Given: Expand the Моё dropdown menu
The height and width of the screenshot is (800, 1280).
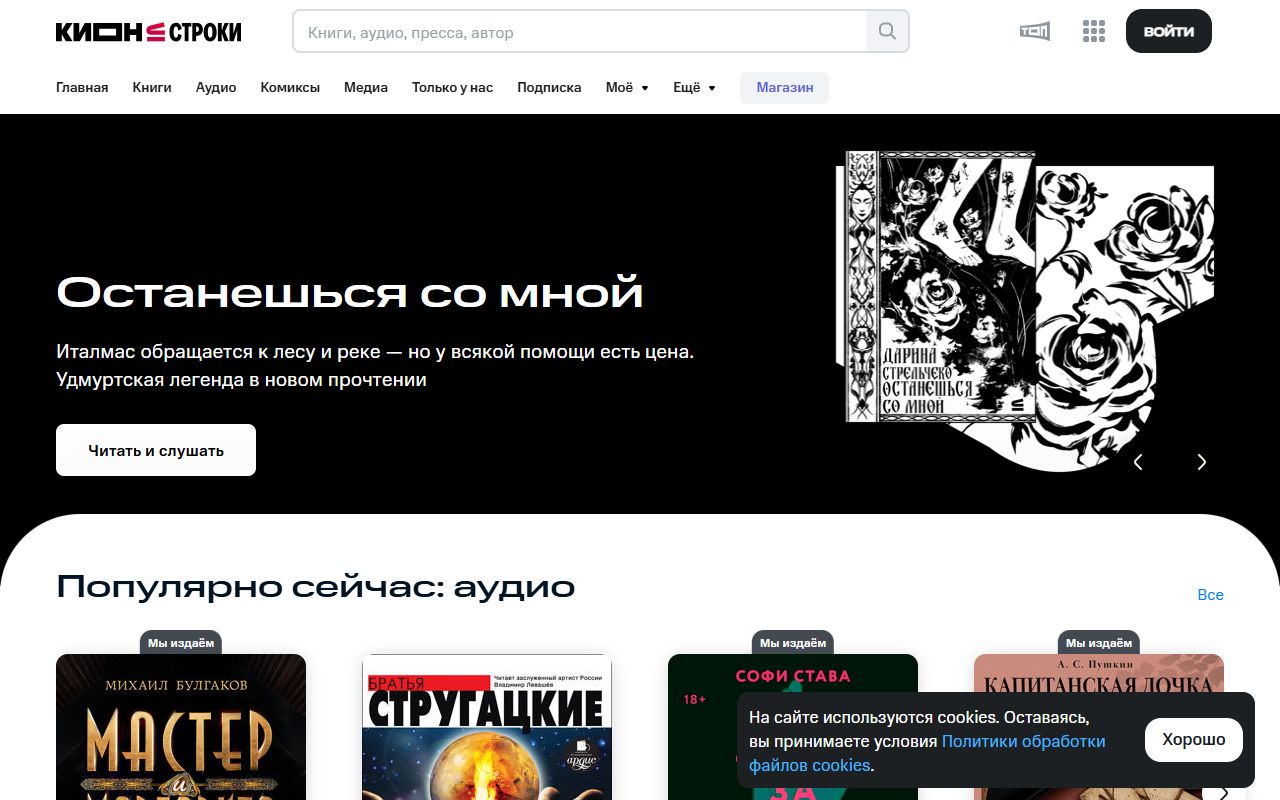Looking at the screenshot, I should point(627,87).
